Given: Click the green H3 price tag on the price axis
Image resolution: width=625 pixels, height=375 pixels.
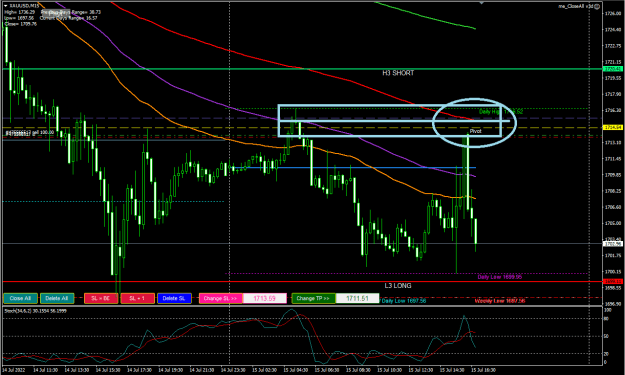Looking at the screenshot, I should point(613,69).
